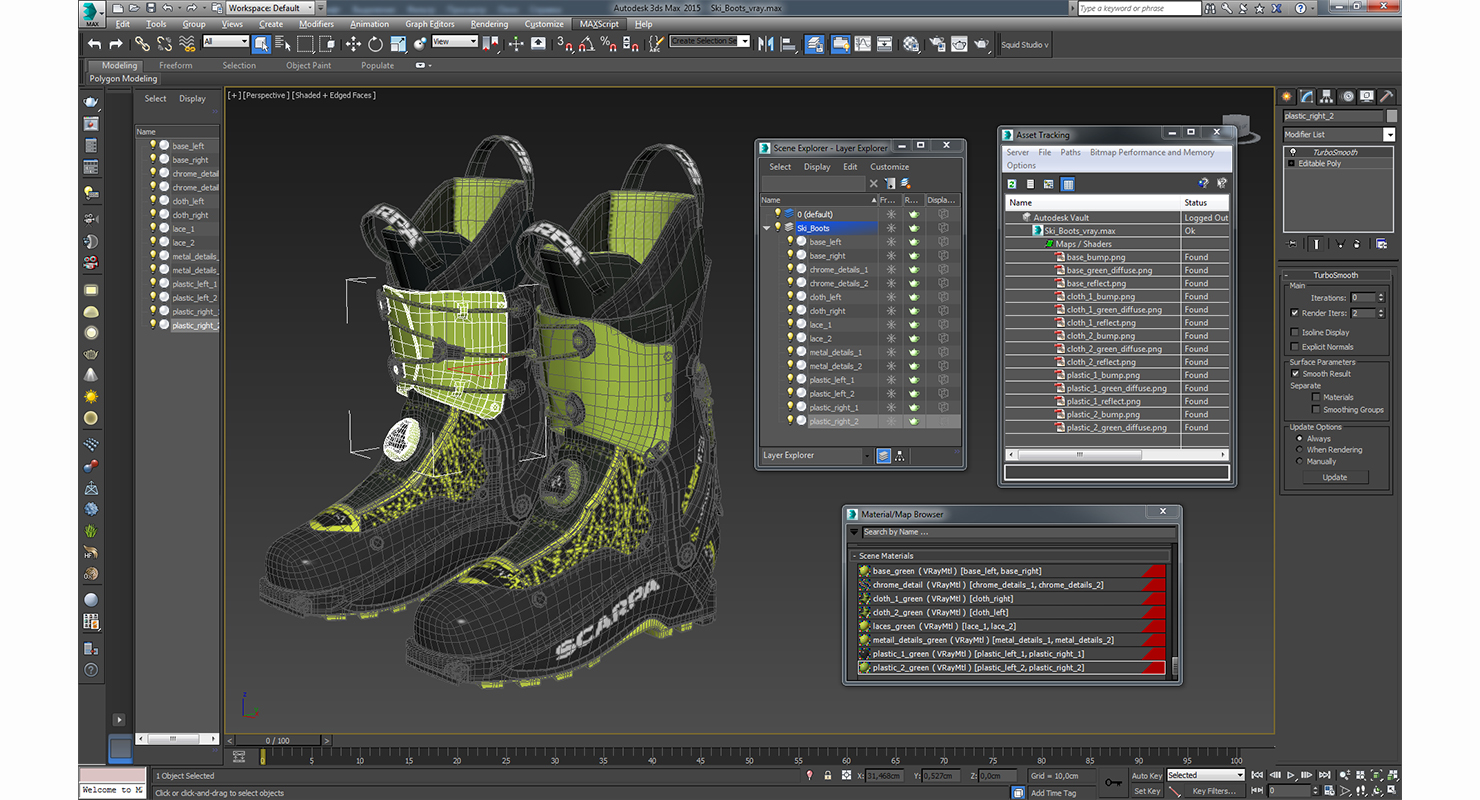
Task: Activate the Select and Link tool
Action: (142, 44)
